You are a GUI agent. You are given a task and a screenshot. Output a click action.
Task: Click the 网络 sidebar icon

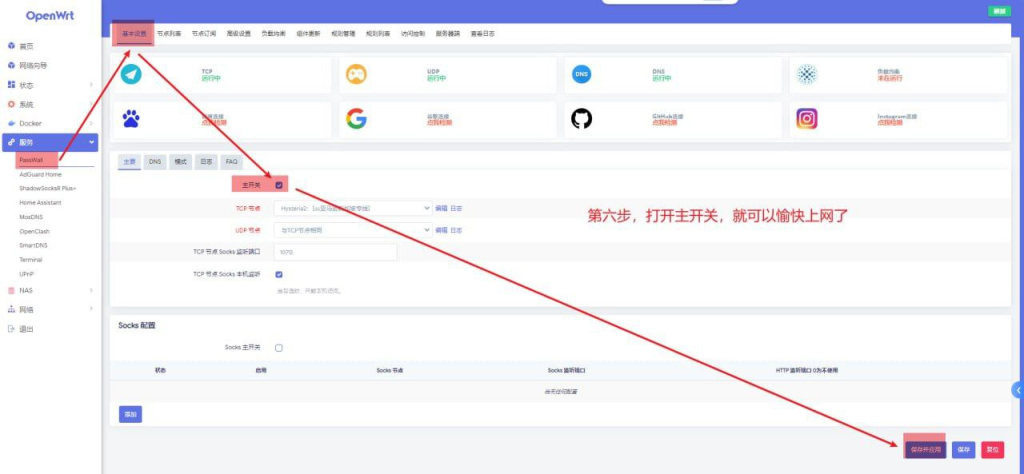11,309
